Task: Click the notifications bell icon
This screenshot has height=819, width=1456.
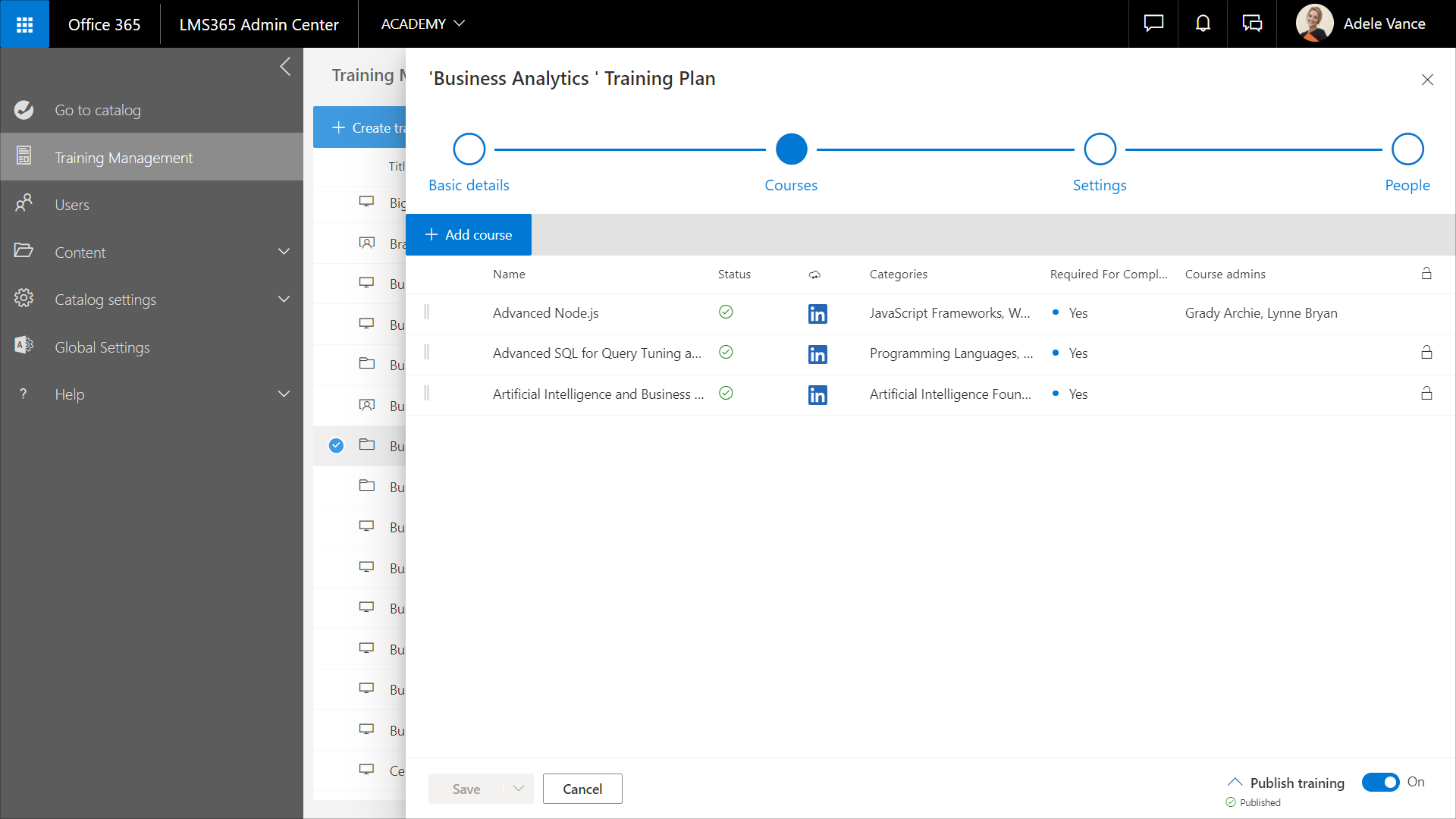Action: coord(1203,24)
